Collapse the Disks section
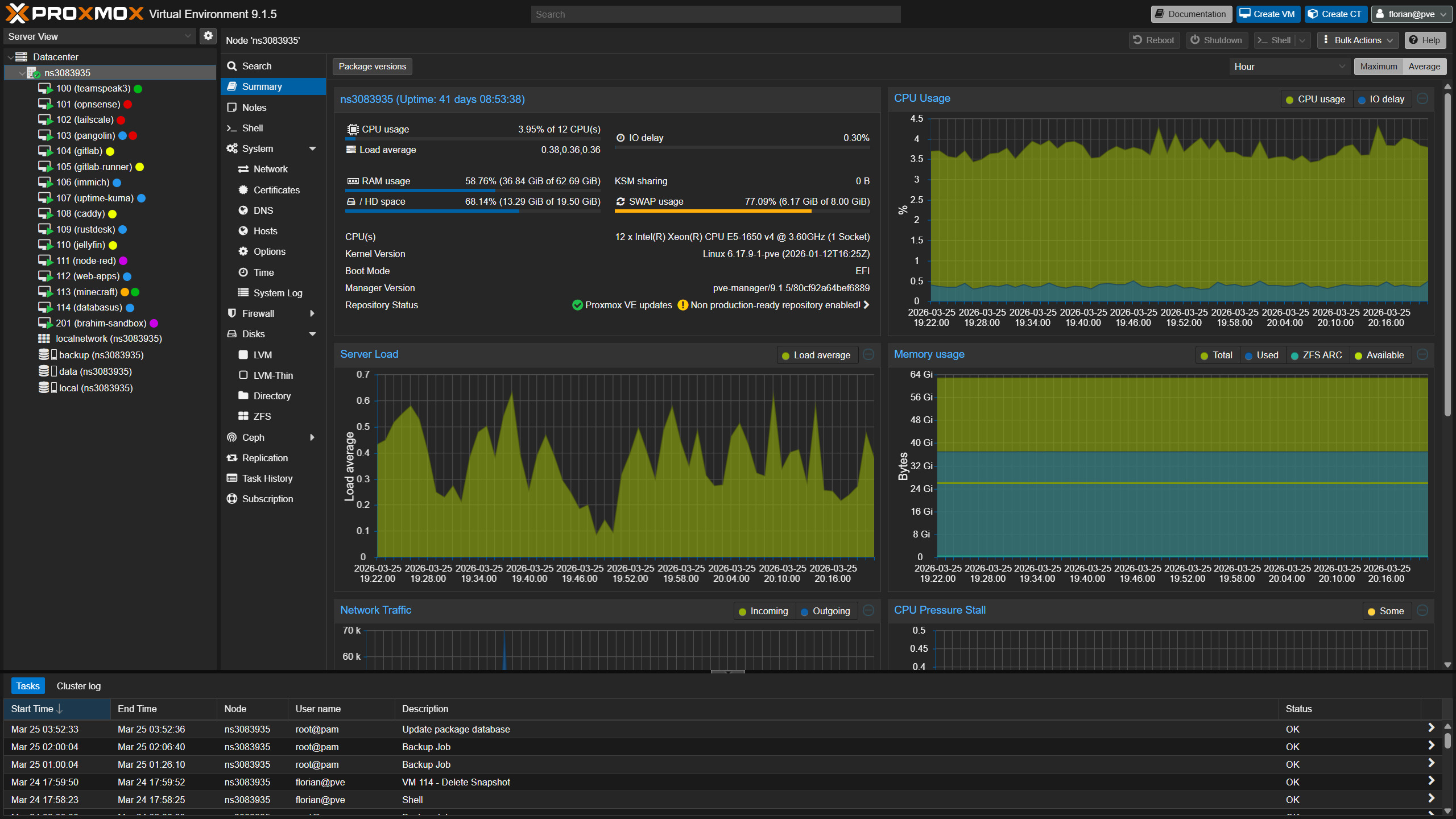The width and height of the screenshot is (1456, 819). click(x=312, y=334)
